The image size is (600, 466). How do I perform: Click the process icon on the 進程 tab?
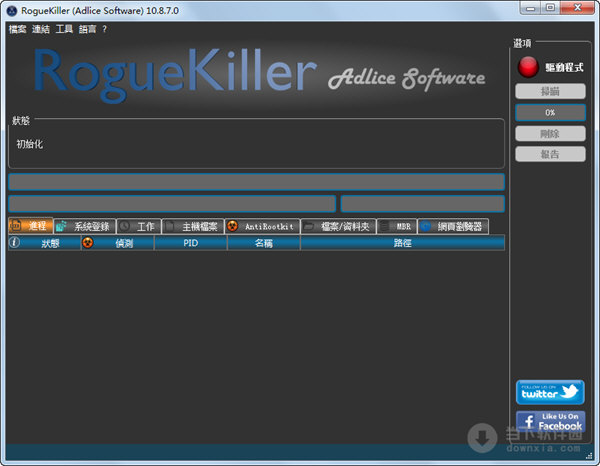[16, 226]
